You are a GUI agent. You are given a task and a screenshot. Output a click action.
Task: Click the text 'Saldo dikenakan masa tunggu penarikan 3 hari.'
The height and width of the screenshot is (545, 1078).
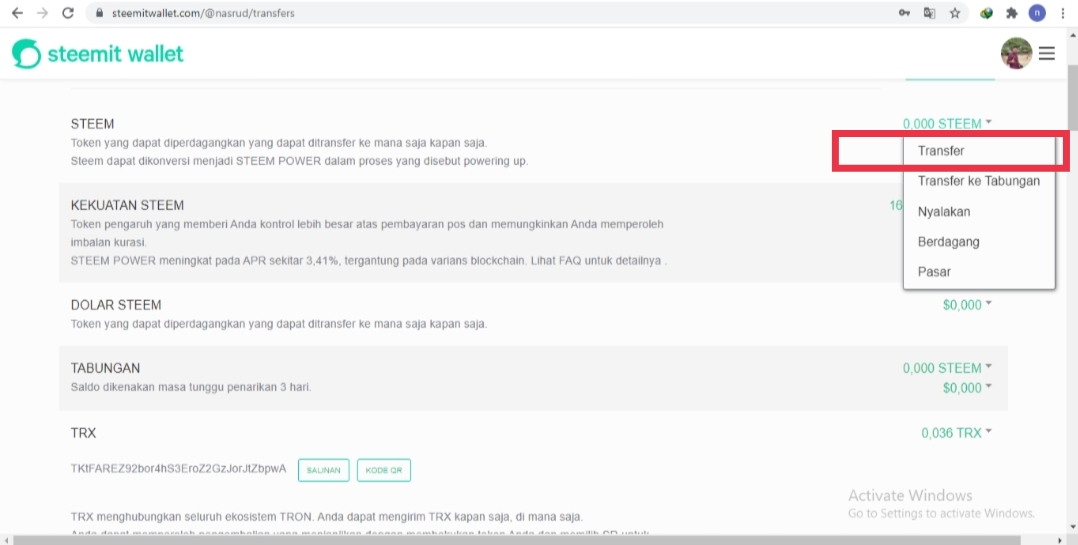click(x=191, y=387)
